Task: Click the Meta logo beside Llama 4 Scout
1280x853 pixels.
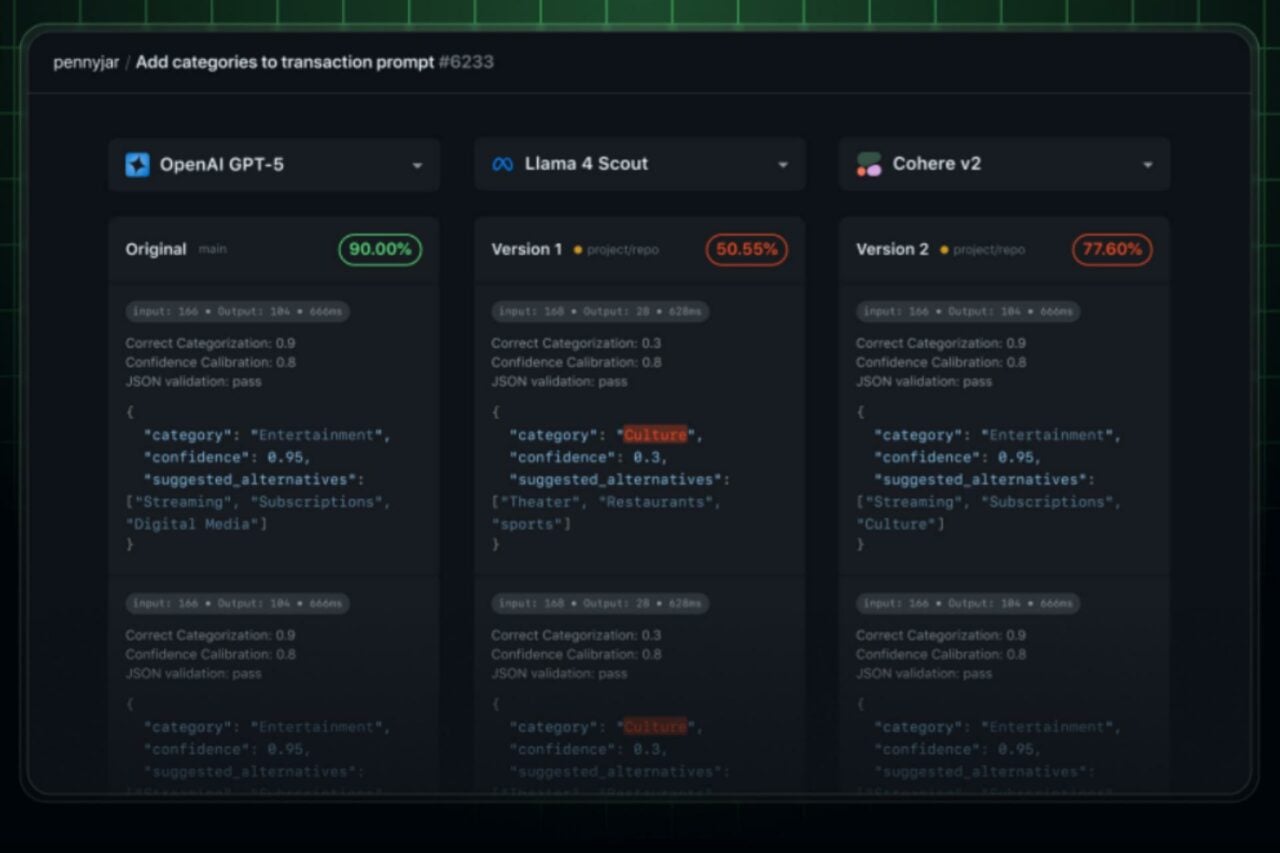Action: 502,165
